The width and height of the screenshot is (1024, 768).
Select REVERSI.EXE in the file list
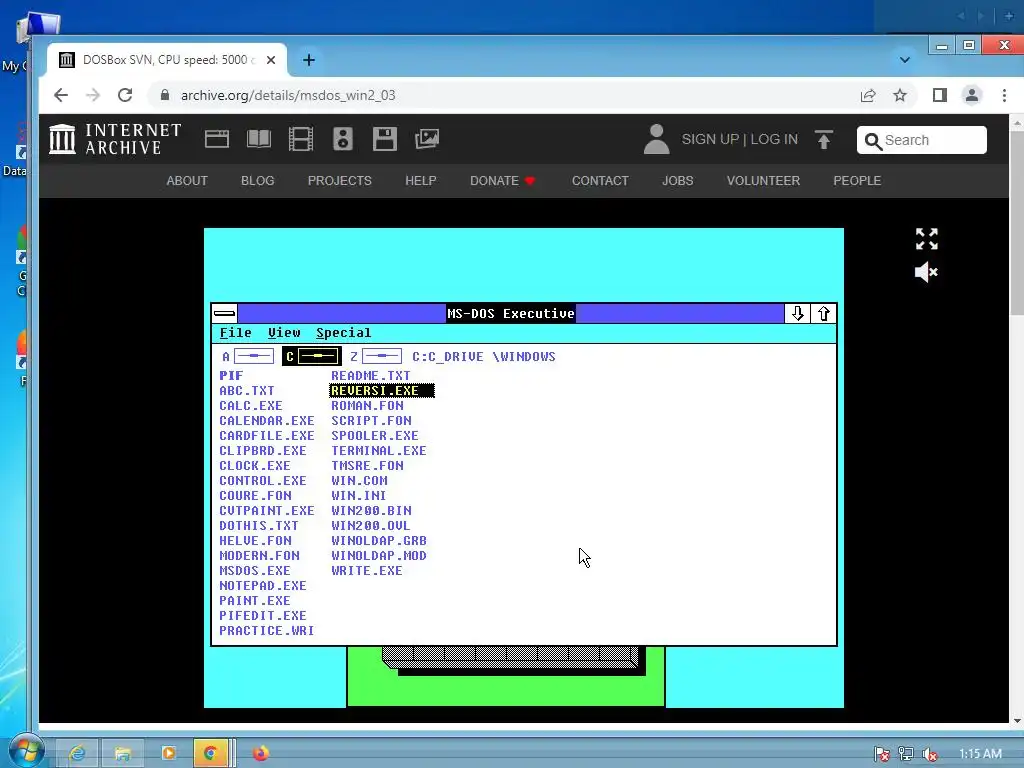(381, 391)
